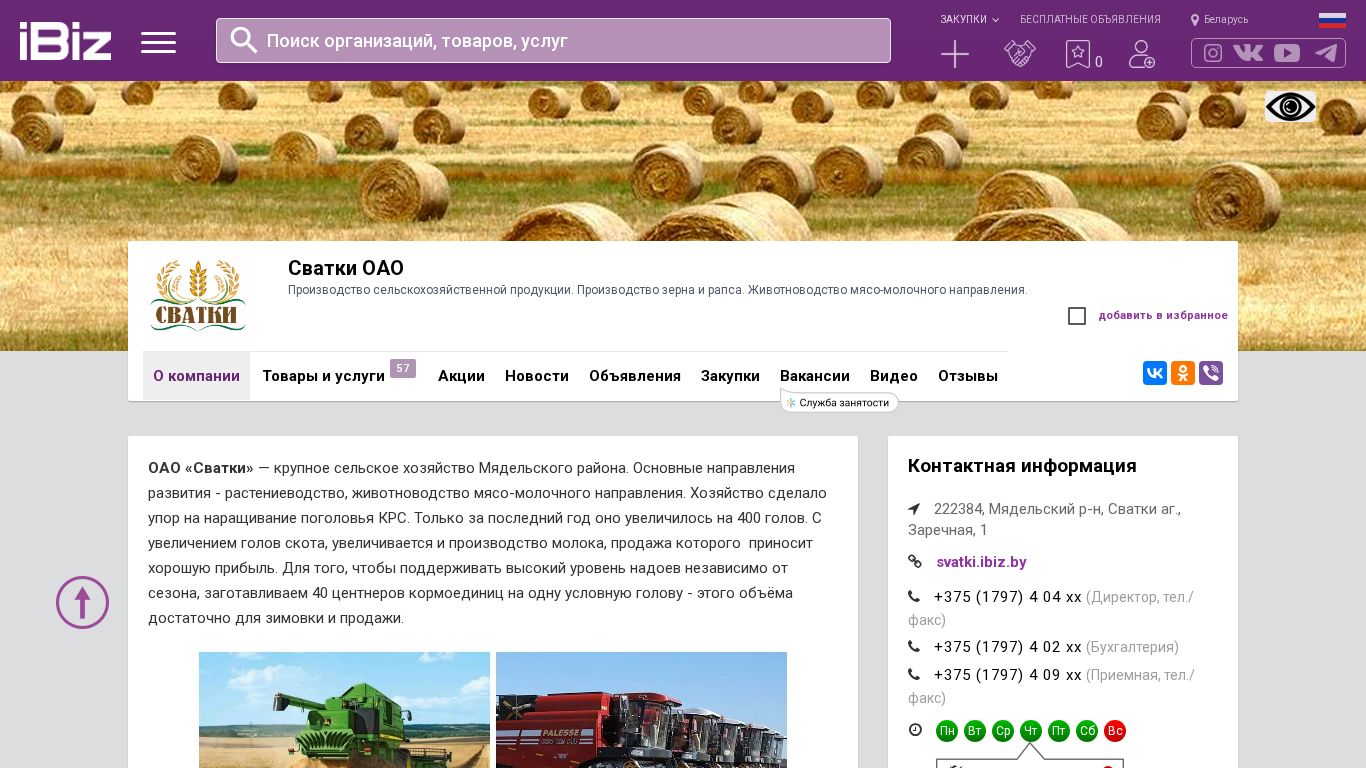Select the Чт working day circle
The image size is (1366, 768).
coord(1031,731)
